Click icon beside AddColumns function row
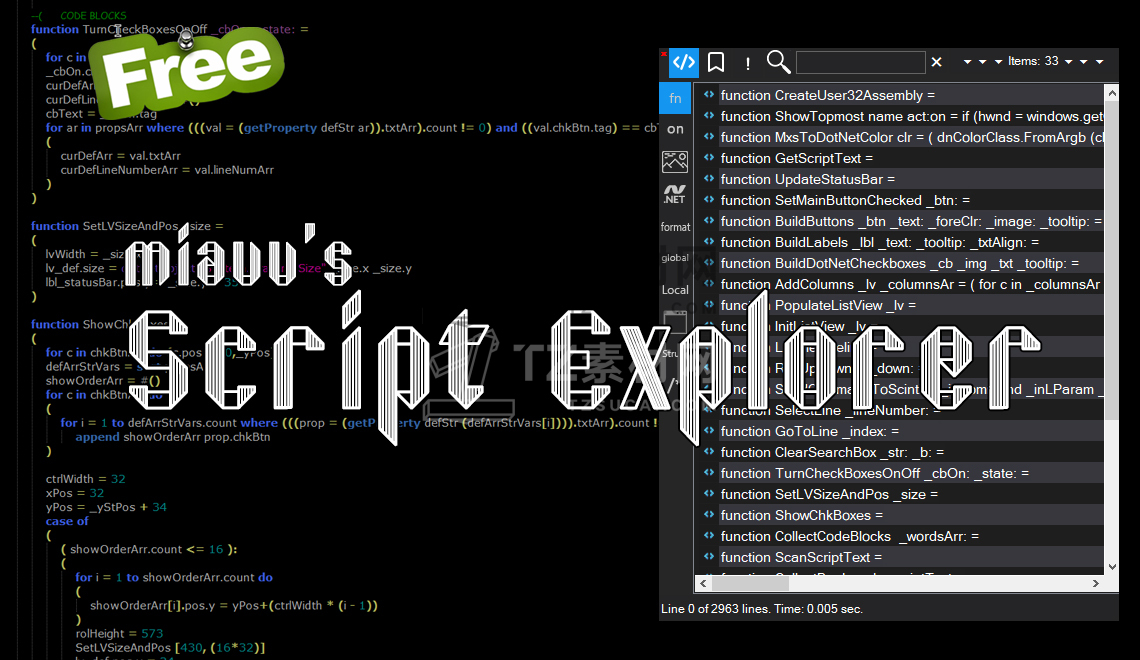 coord(709,284)
